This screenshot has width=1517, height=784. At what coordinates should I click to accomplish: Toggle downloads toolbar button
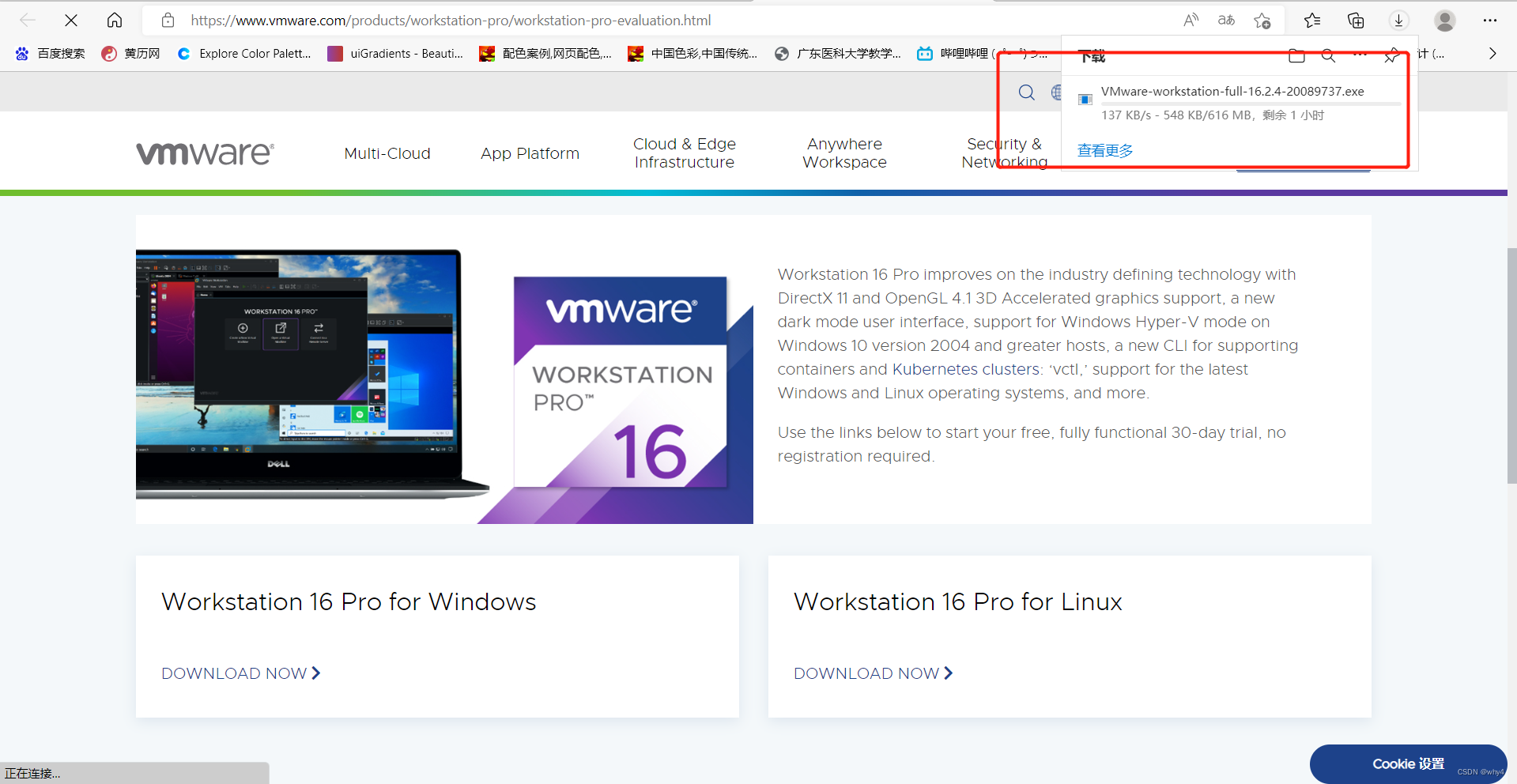(1399, 21)
